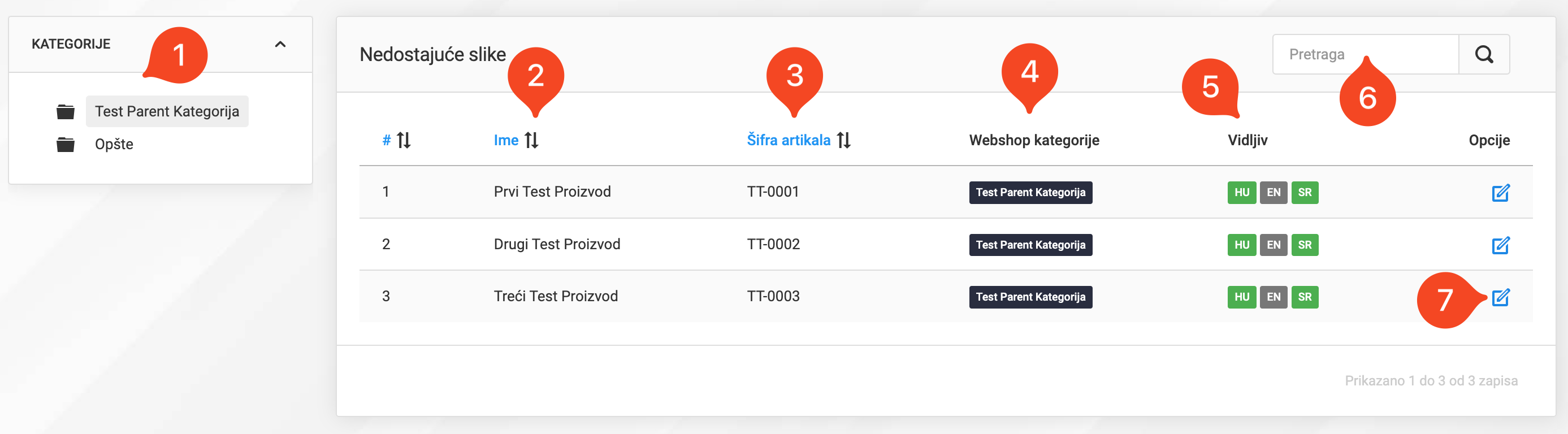
Task: Click category tag in TT-0001 row
Action: 1030,193
